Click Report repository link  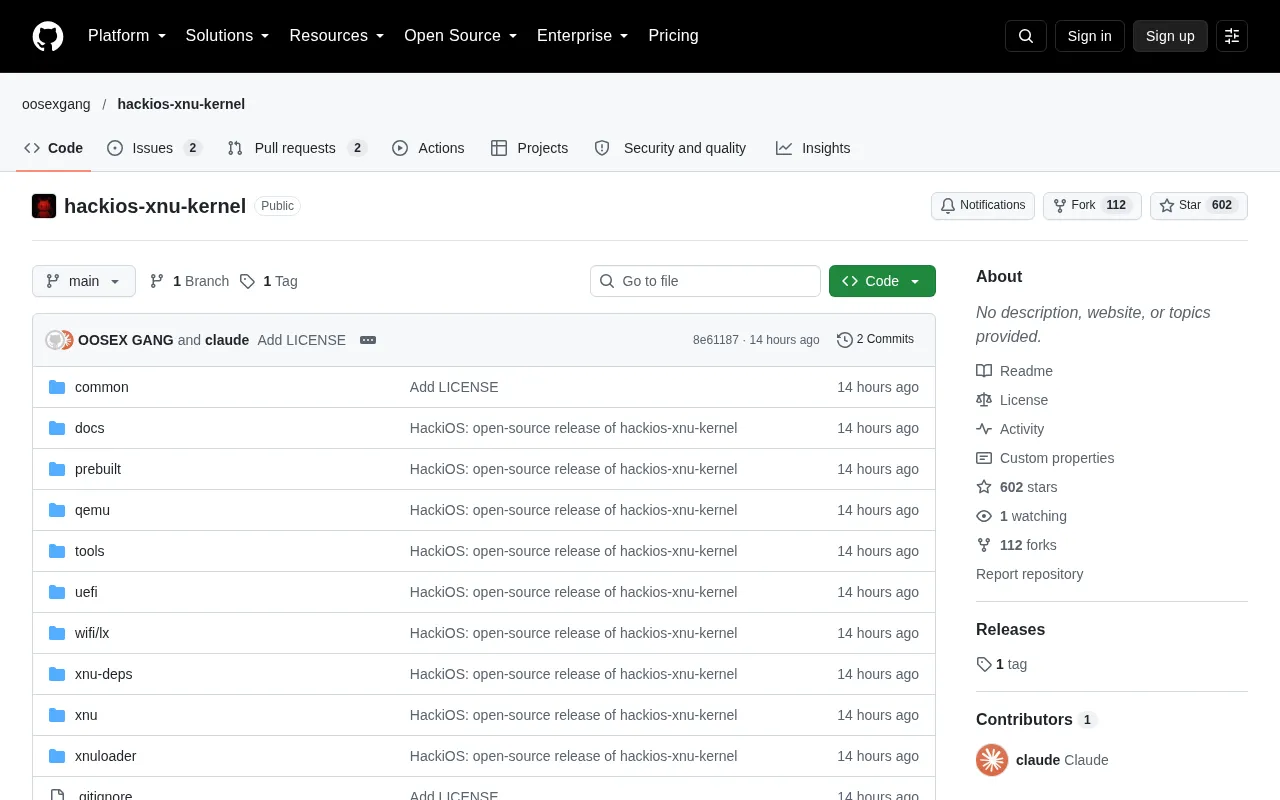[x=1029, y=574]
